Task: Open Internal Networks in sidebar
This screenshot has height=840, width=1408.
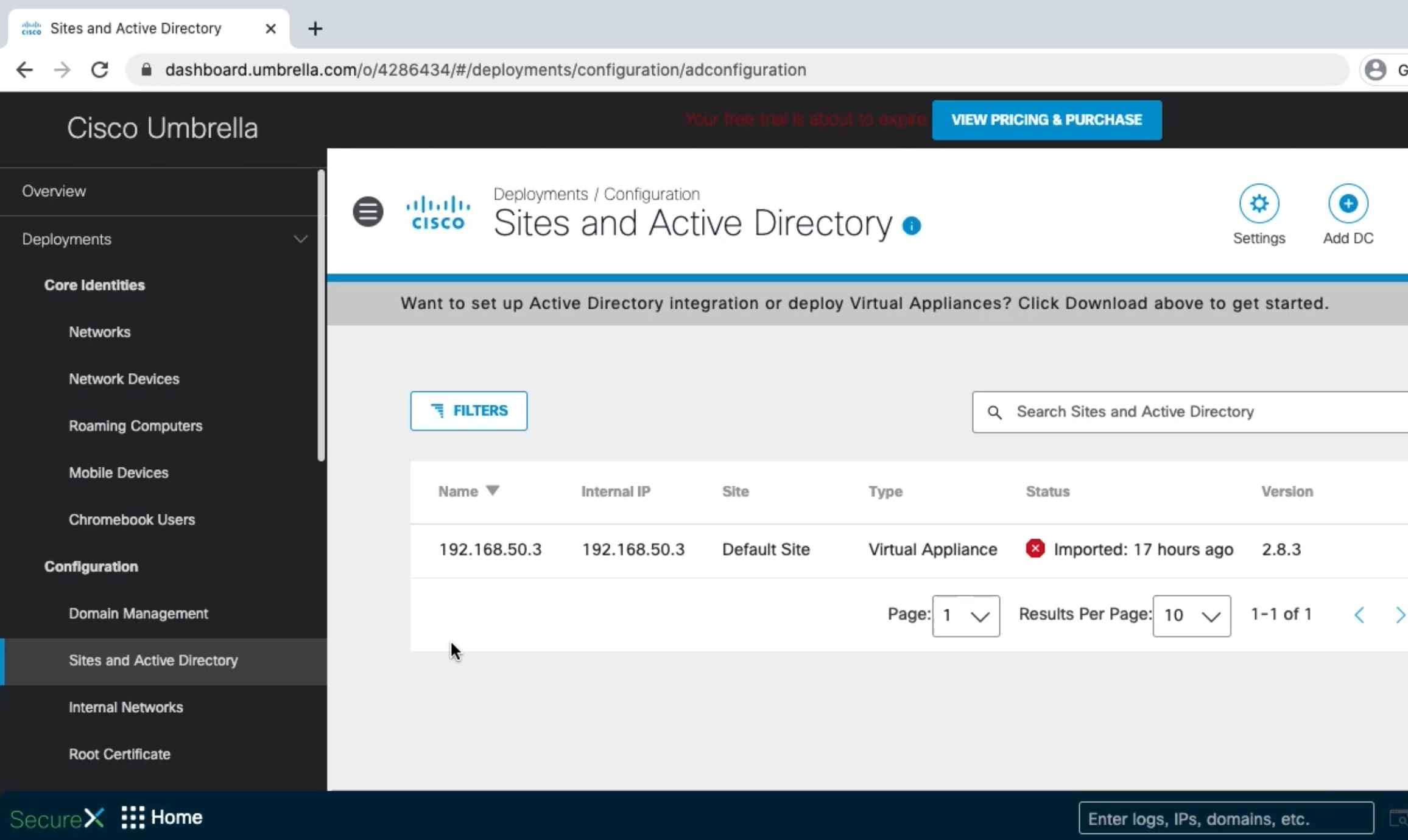Action: coord(125,707)
